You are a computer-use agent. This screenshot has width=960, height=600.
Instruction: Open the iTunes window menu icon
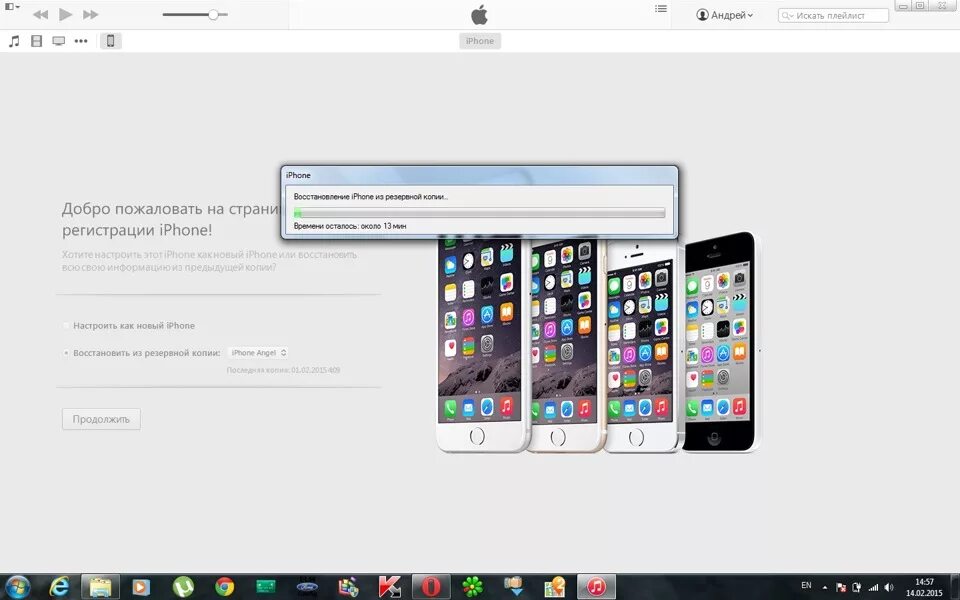[11, 7]
